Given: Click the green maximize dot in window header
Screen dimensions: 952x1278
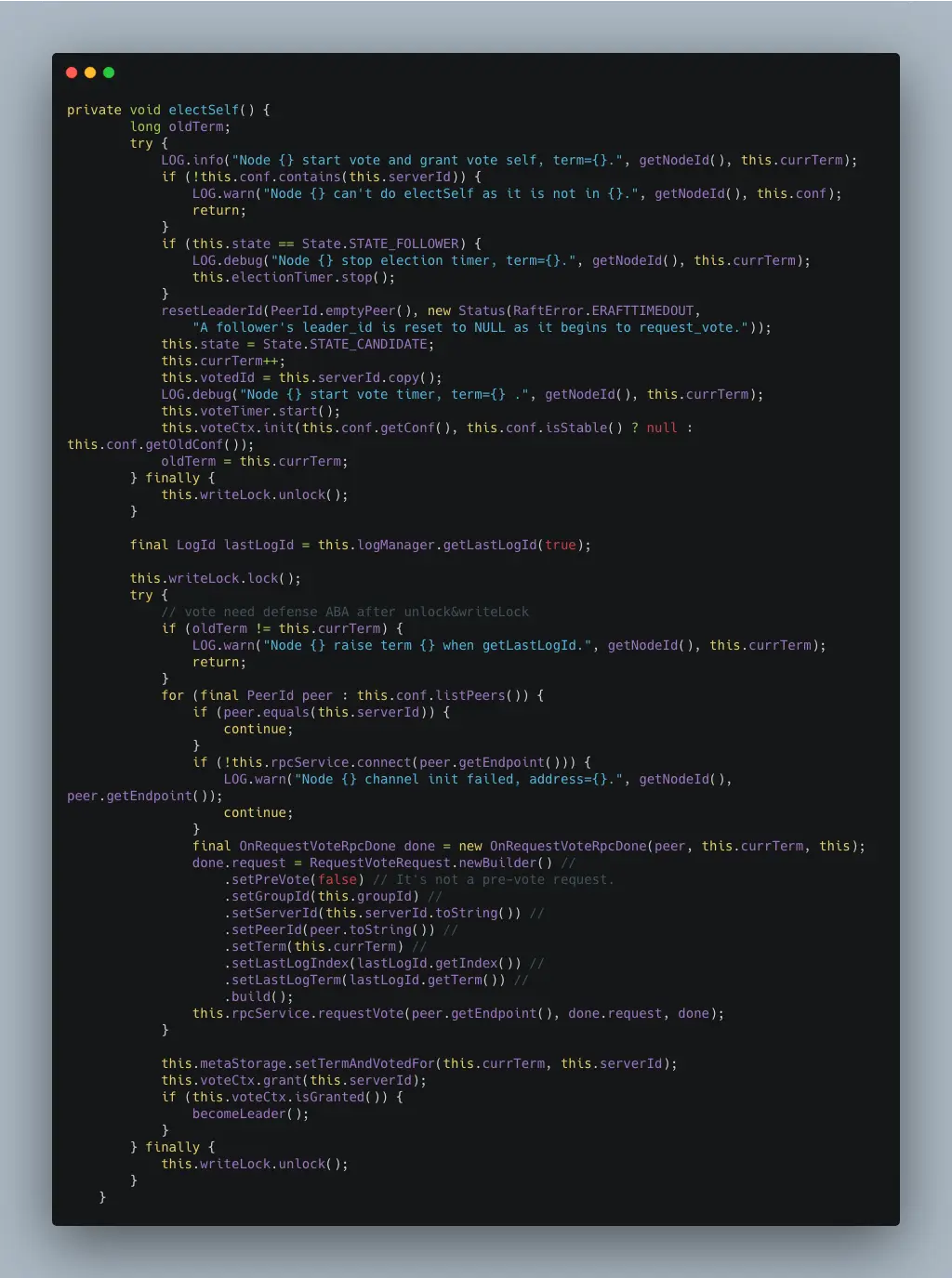Looking at the screenshot, I should pos(109,72).
